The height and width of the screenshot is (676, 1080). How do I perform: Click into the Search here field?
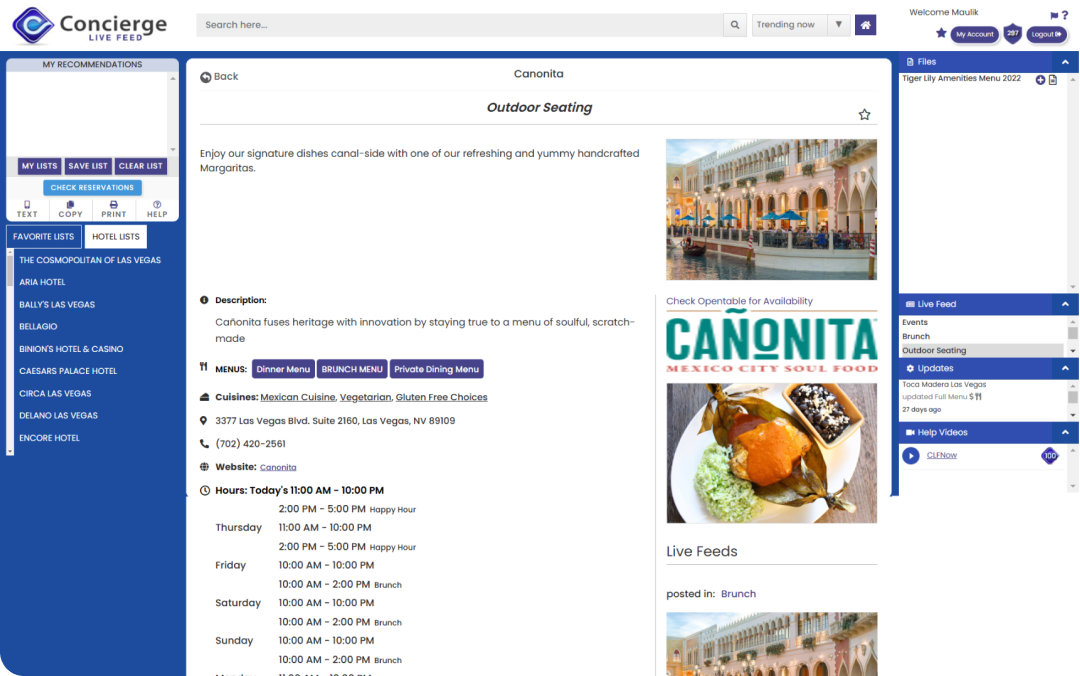coord(459,25)
